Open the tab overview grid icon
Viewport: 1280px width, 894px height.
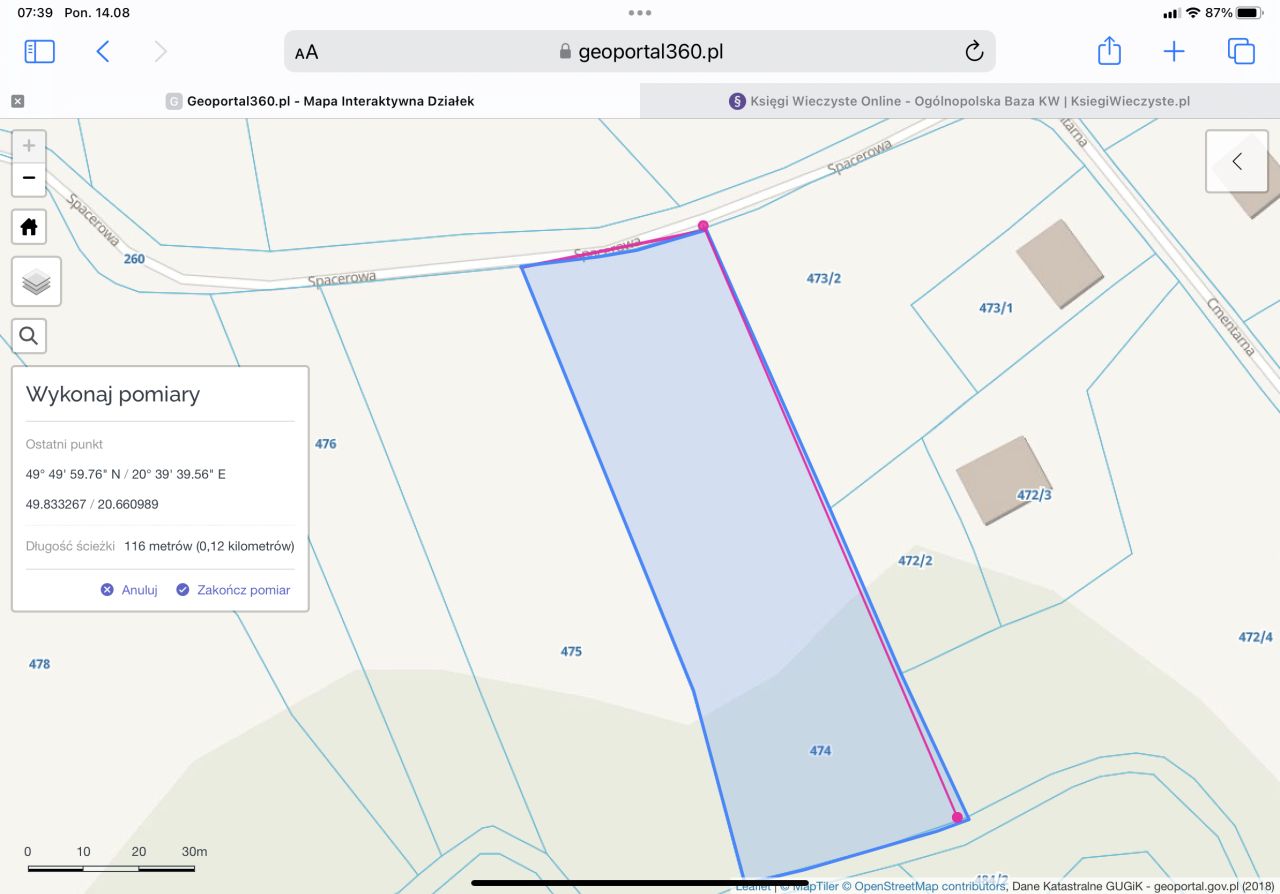pyautogui.click(x=1241, y=50)
